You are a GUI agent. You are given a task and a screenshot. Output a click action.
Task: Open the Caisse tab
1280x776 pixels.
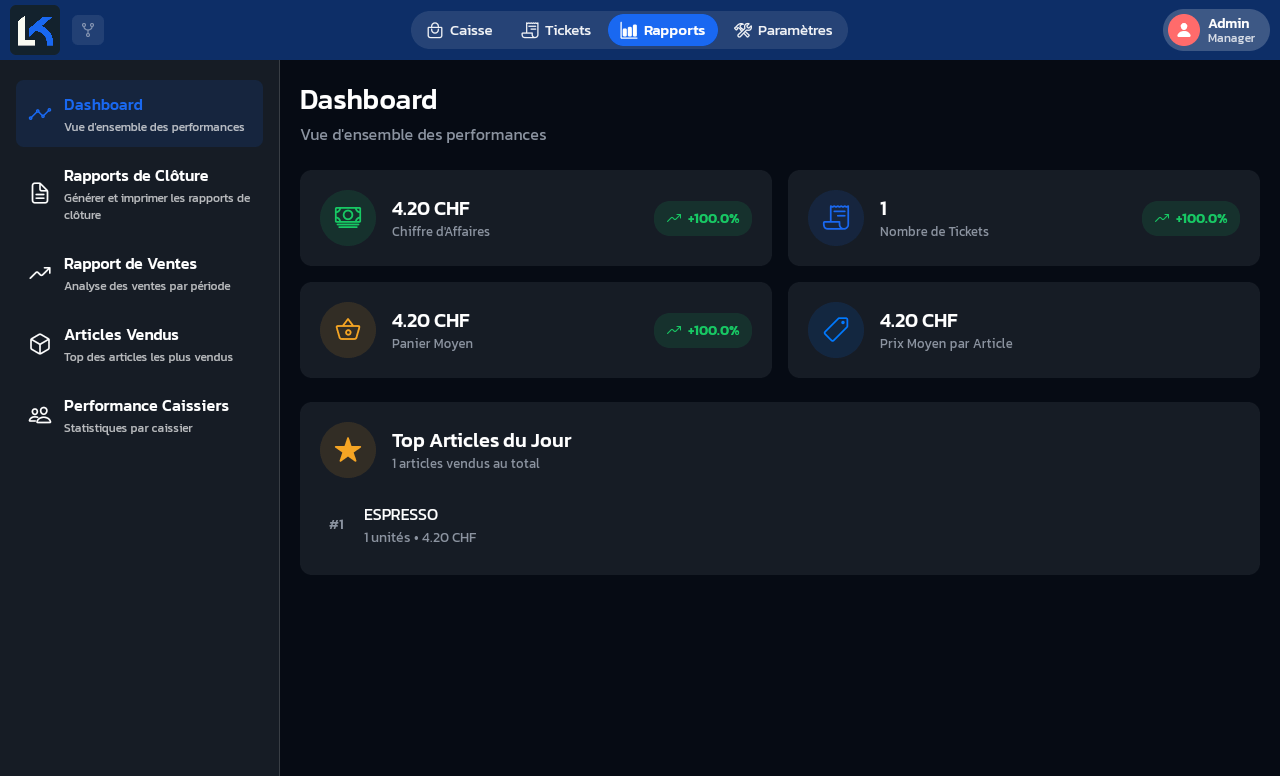point(460,30)
